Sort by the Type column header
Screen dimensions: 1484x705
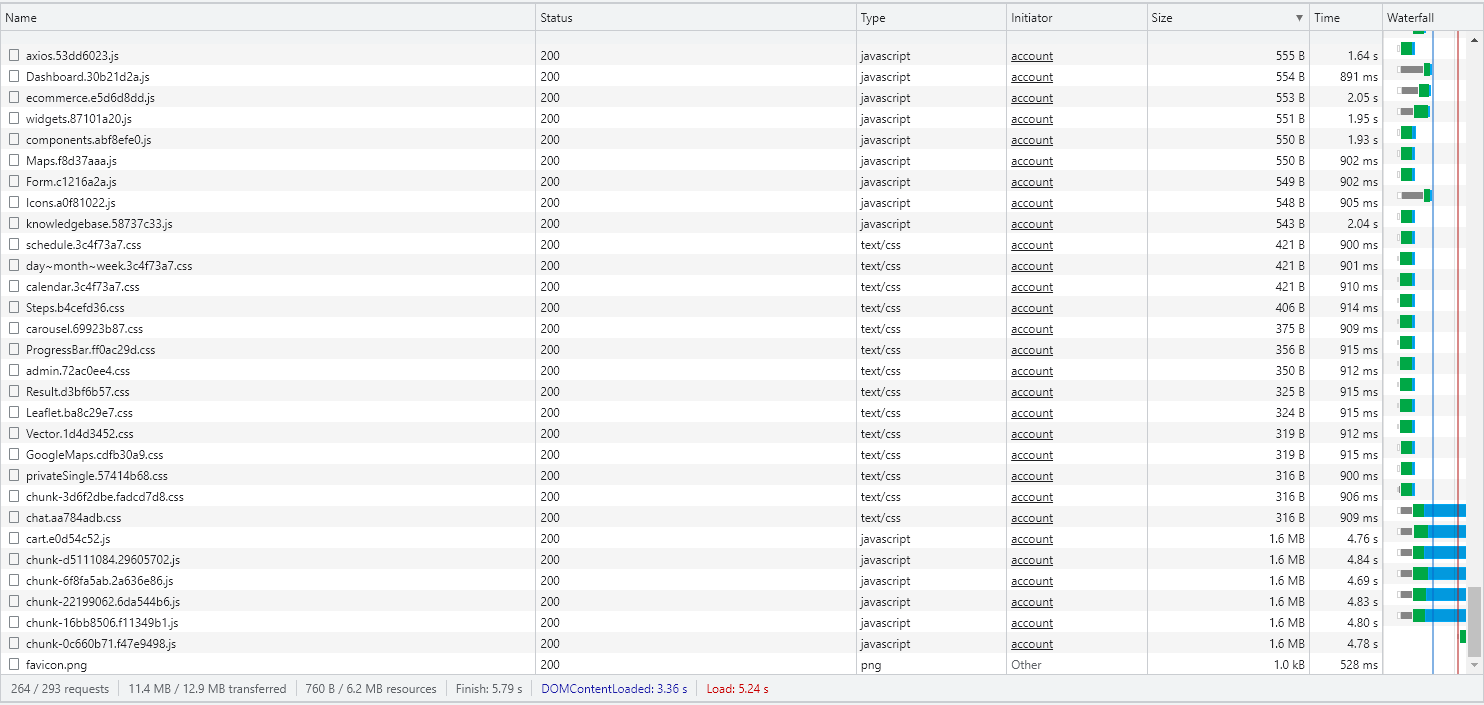[872, 18]
